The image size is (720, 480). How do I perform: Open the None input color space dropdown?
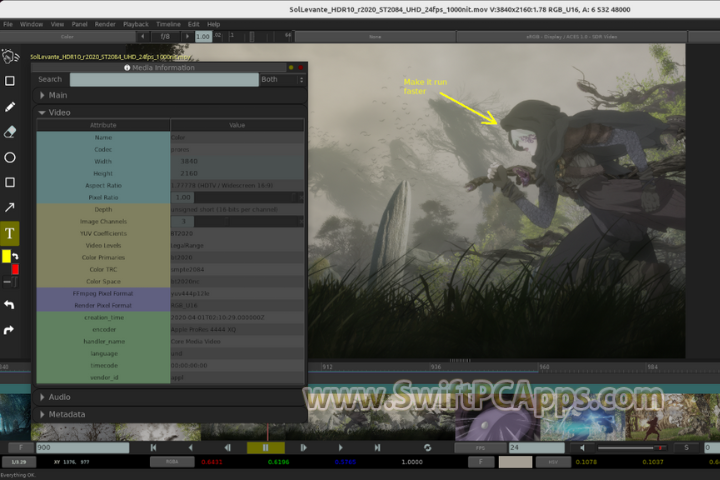(x=375, y=36)
